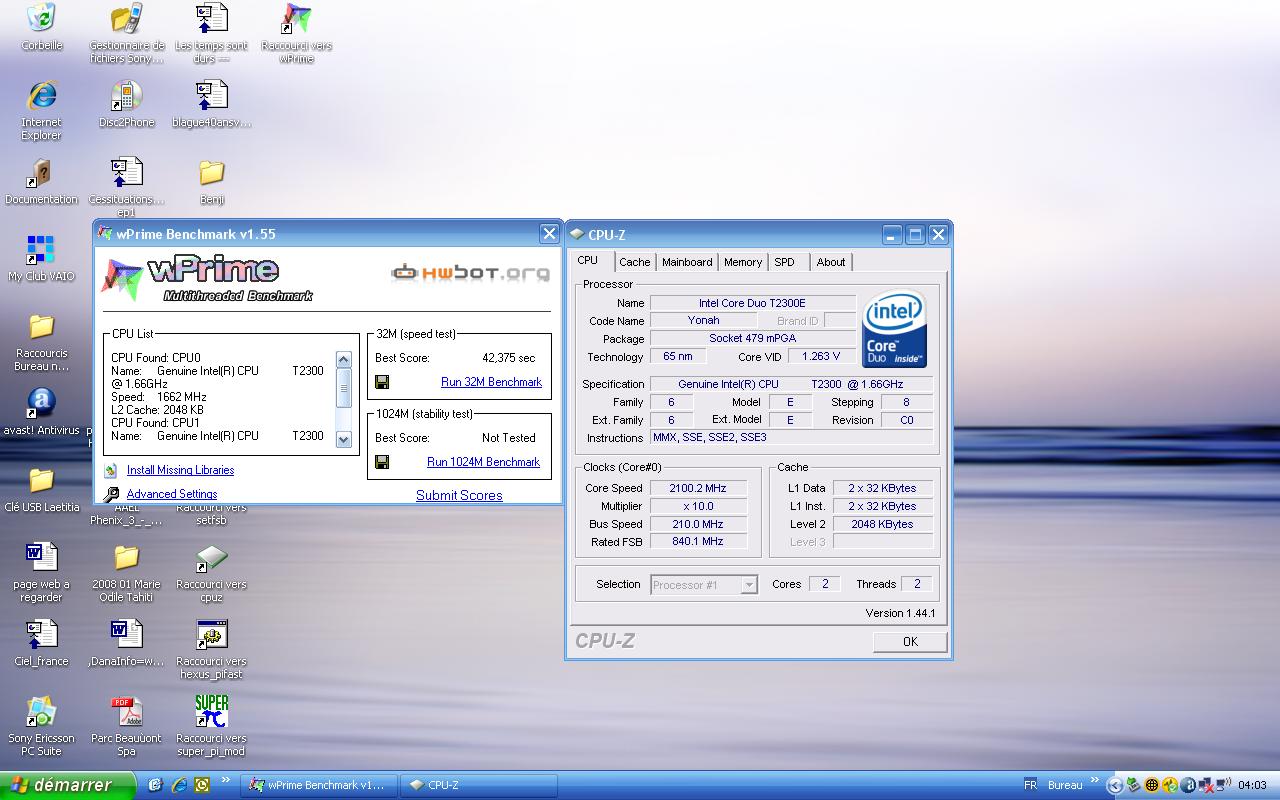Click the CPU List scroll up arrow

pos(343,360)
